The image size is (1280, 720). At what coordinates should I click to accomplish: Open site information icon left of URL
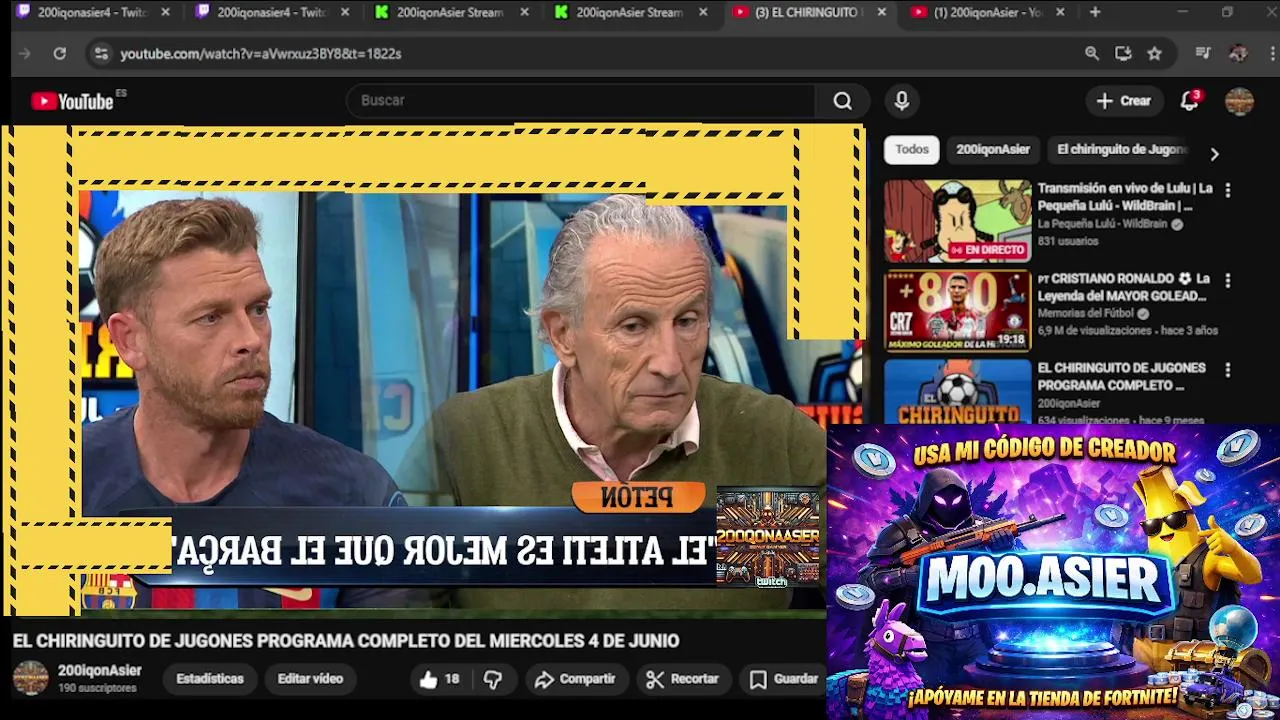(x=100, y=54)
